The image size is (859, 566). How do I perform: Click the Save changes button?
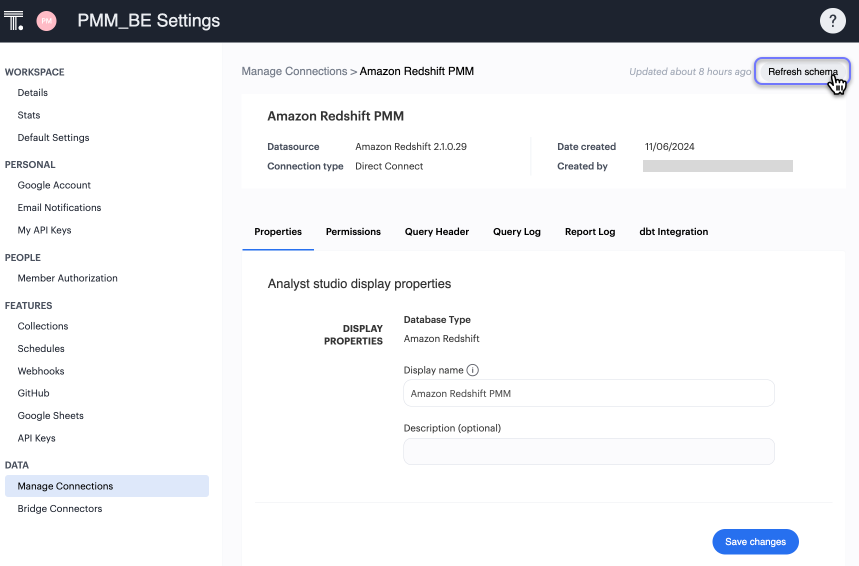(x=755, y=542)
